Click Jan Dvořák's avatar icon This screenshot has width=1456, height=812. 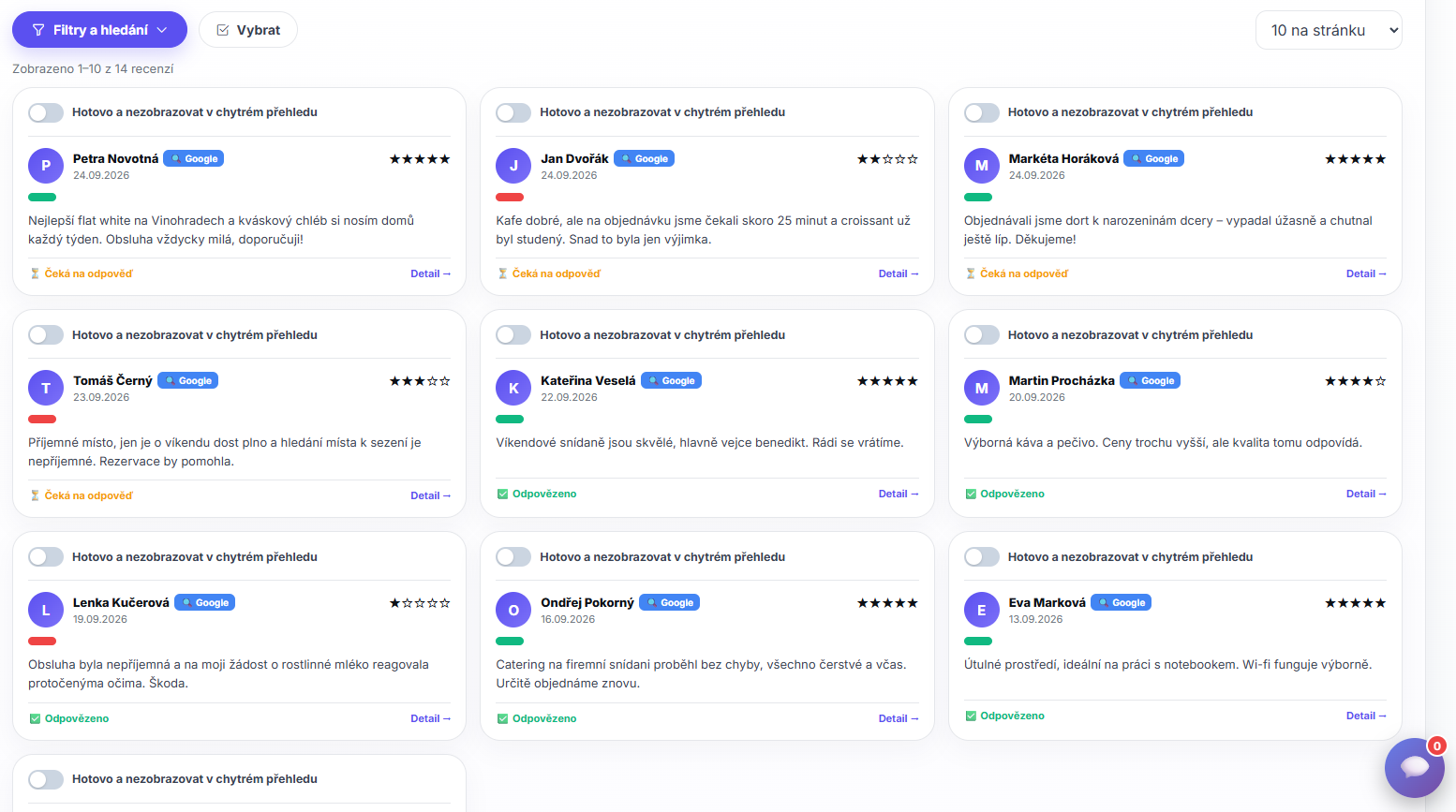click(x=513, y=166)
